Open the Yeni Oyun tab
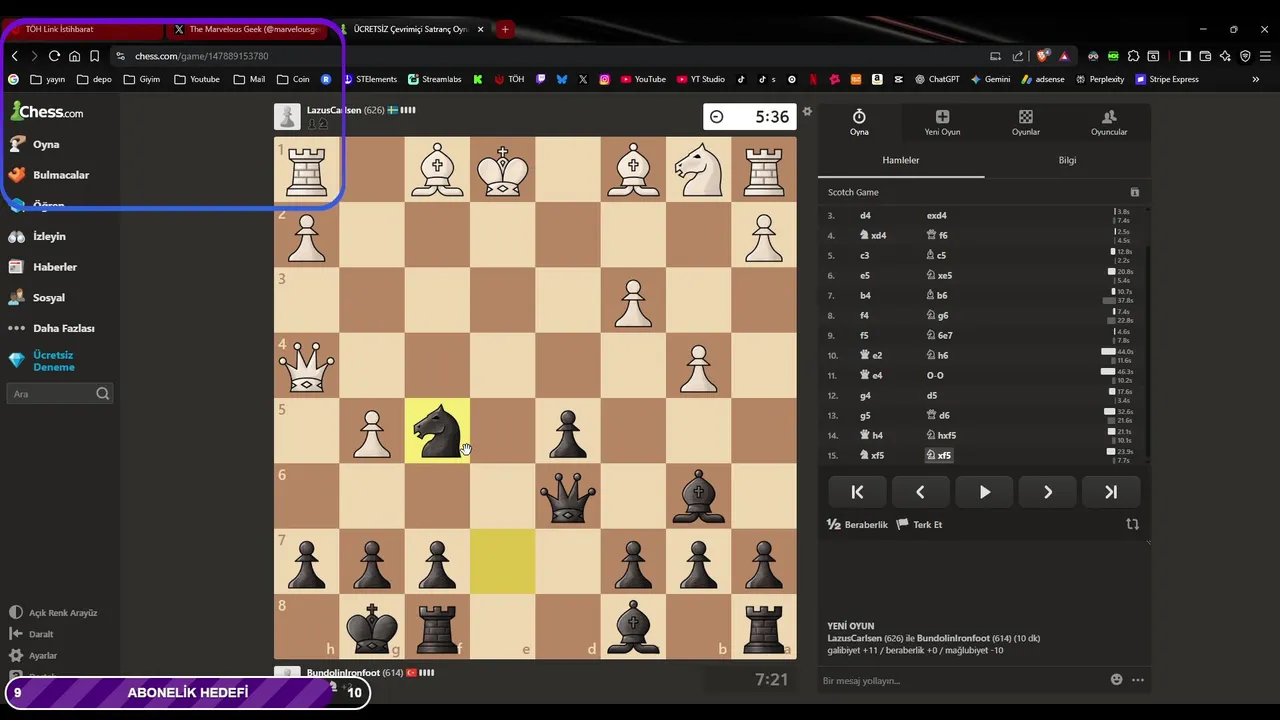 942,123
